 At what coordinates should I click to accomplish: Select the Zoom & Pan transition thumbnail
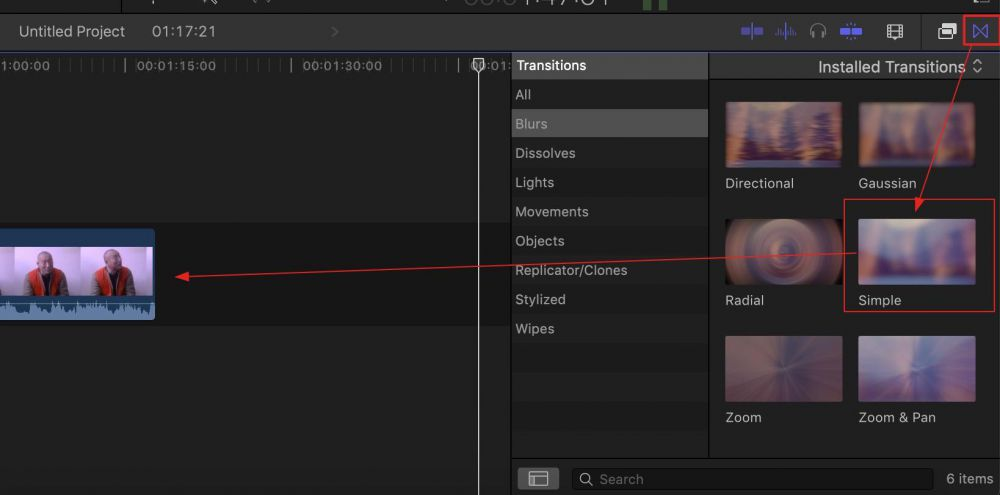[x=916, y=369]
